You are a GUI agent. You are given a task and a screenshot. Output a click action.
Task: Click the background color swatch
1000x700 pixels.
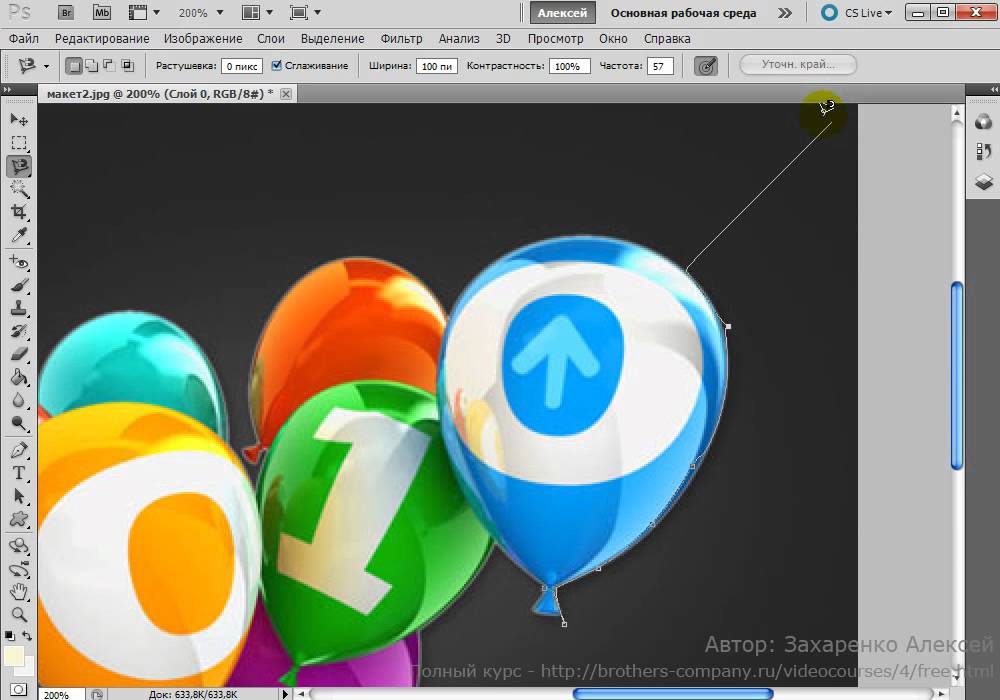[27, 669]
